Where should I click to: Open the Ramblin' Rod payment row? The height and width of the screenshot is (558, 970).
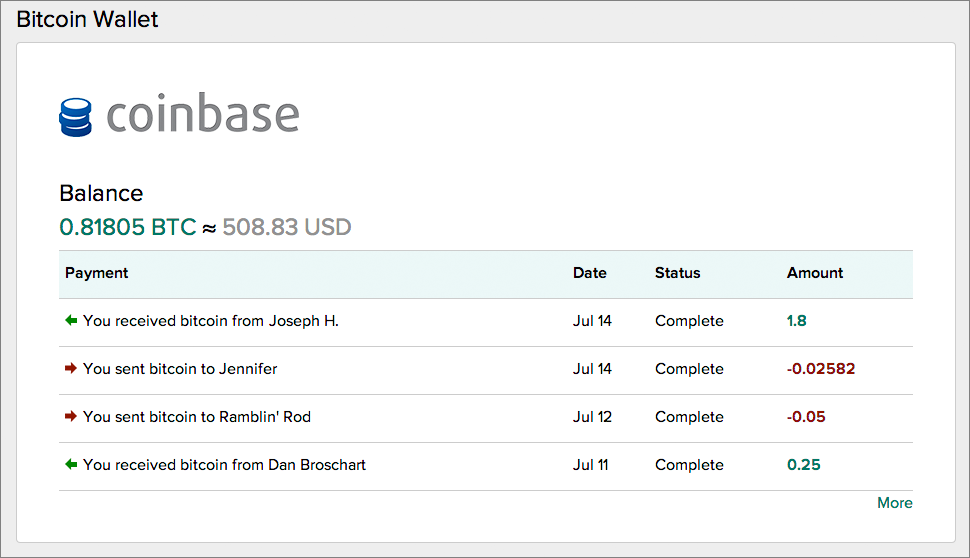[486, 418]
